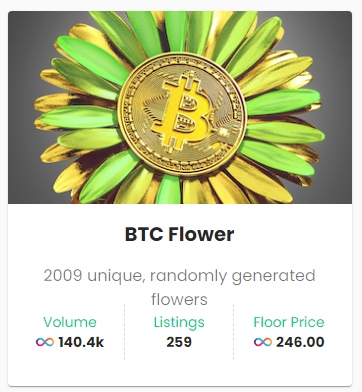Click the BTC Flower collection title
The width and height of the screenshot is (362, 392).
180,234
